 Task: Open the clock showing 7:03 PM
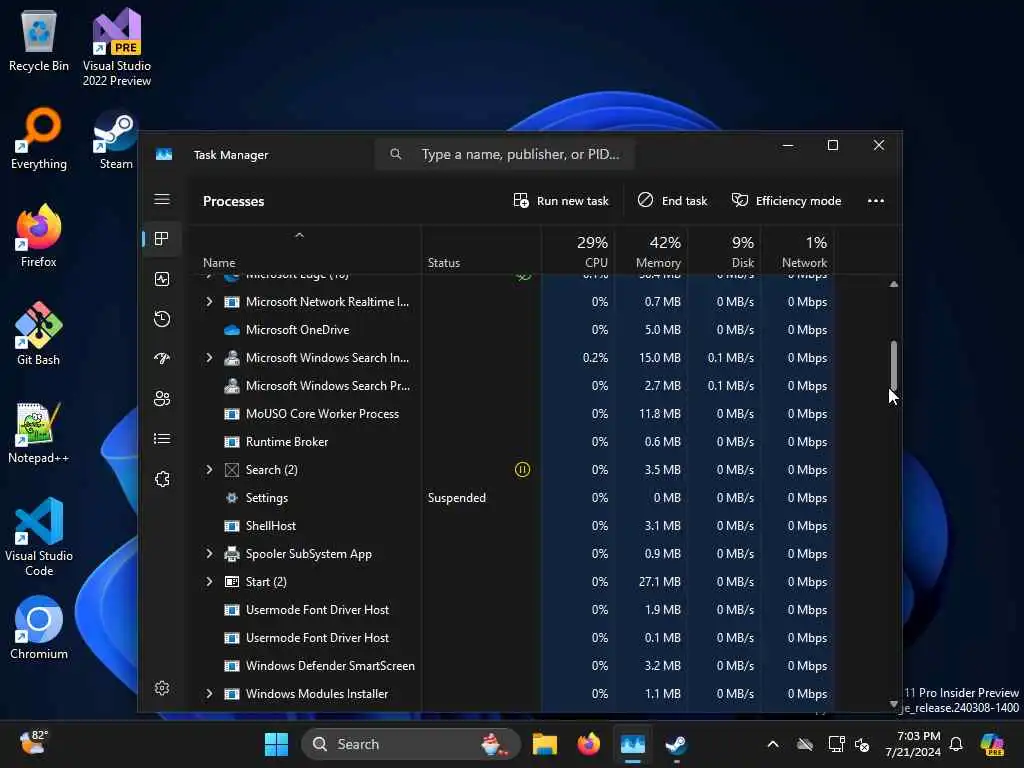[x=912, y=744]
